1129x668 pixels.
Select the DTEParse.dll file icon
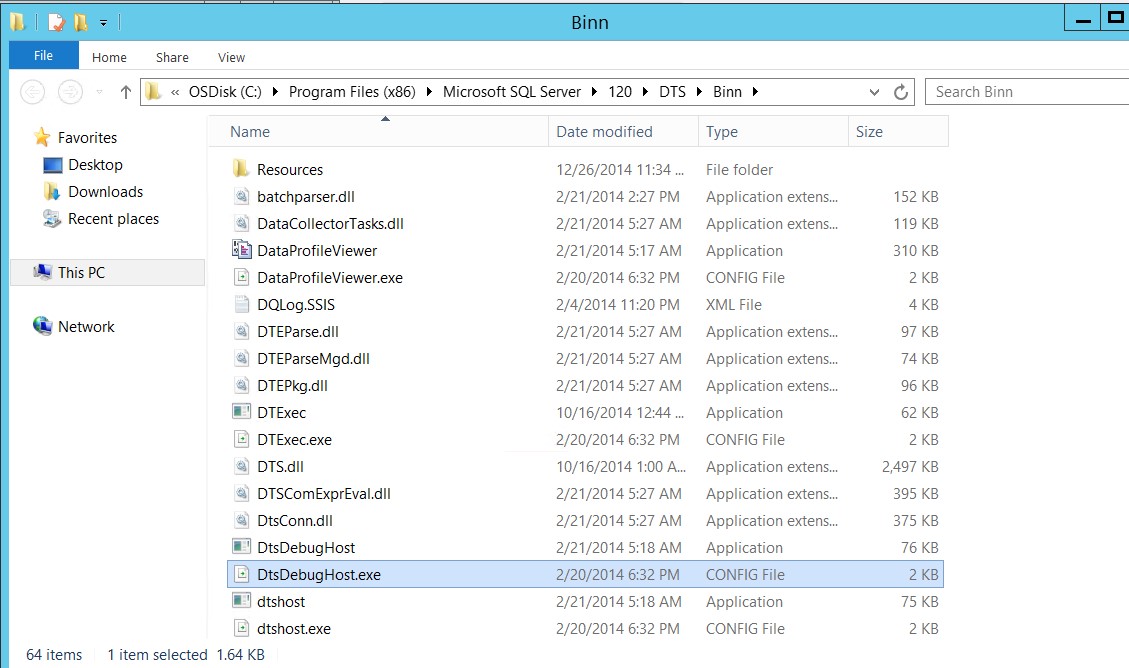coord(242,331)
